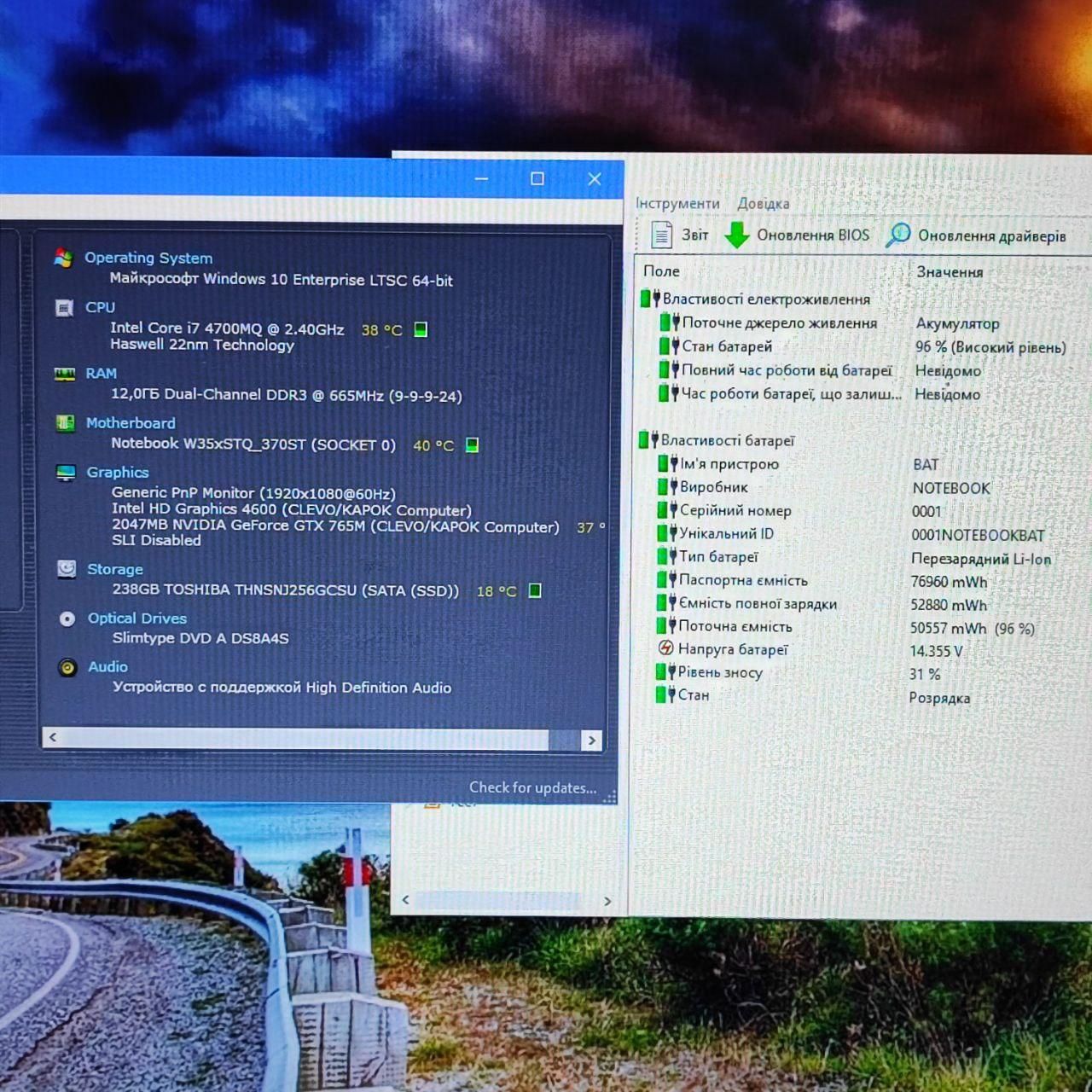1092x1092 pixels.
Task: Open the Інструменти menu
Action: [677, 203]
